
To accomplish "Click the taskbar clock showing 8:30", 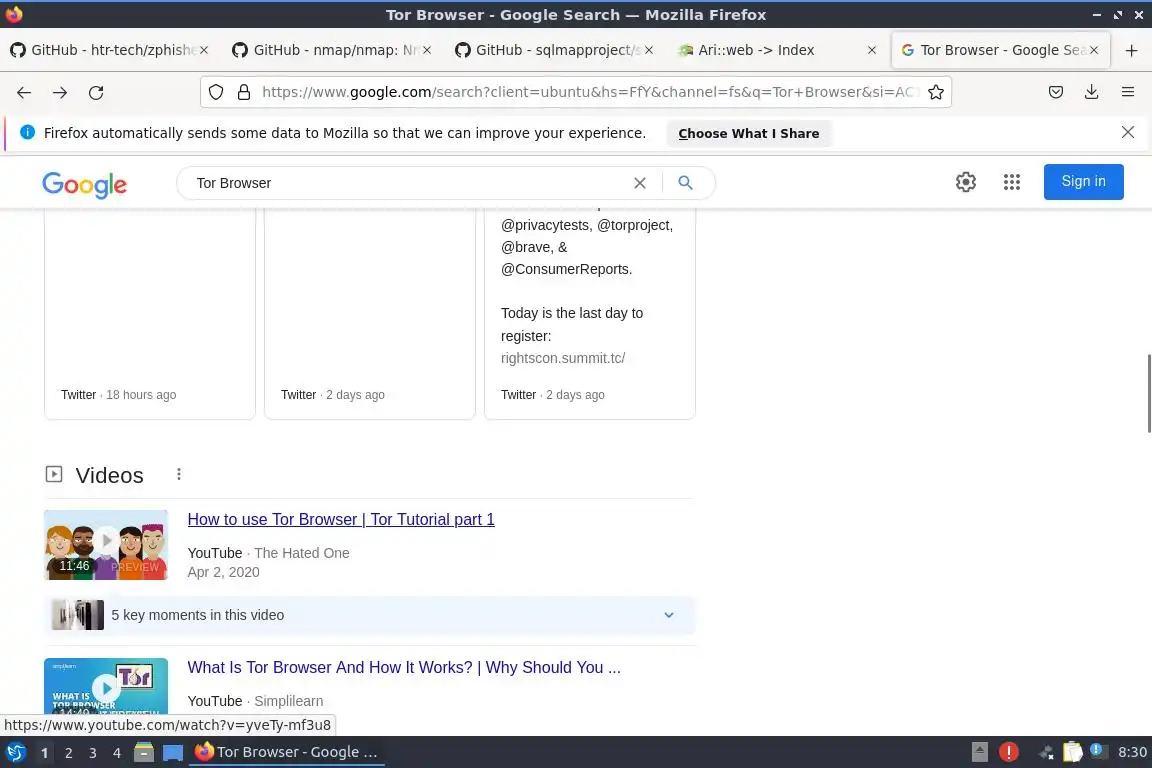I will tap(1132, 752).
